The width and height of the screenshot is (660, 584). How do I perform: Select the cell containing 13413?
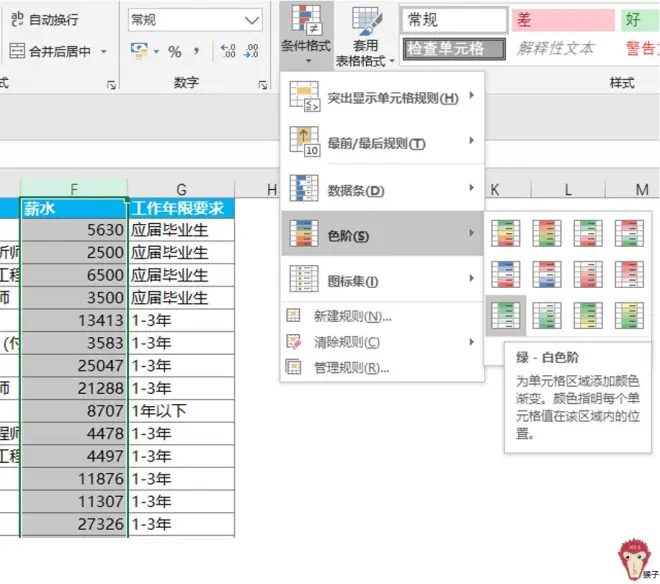(x=74, y=320)
